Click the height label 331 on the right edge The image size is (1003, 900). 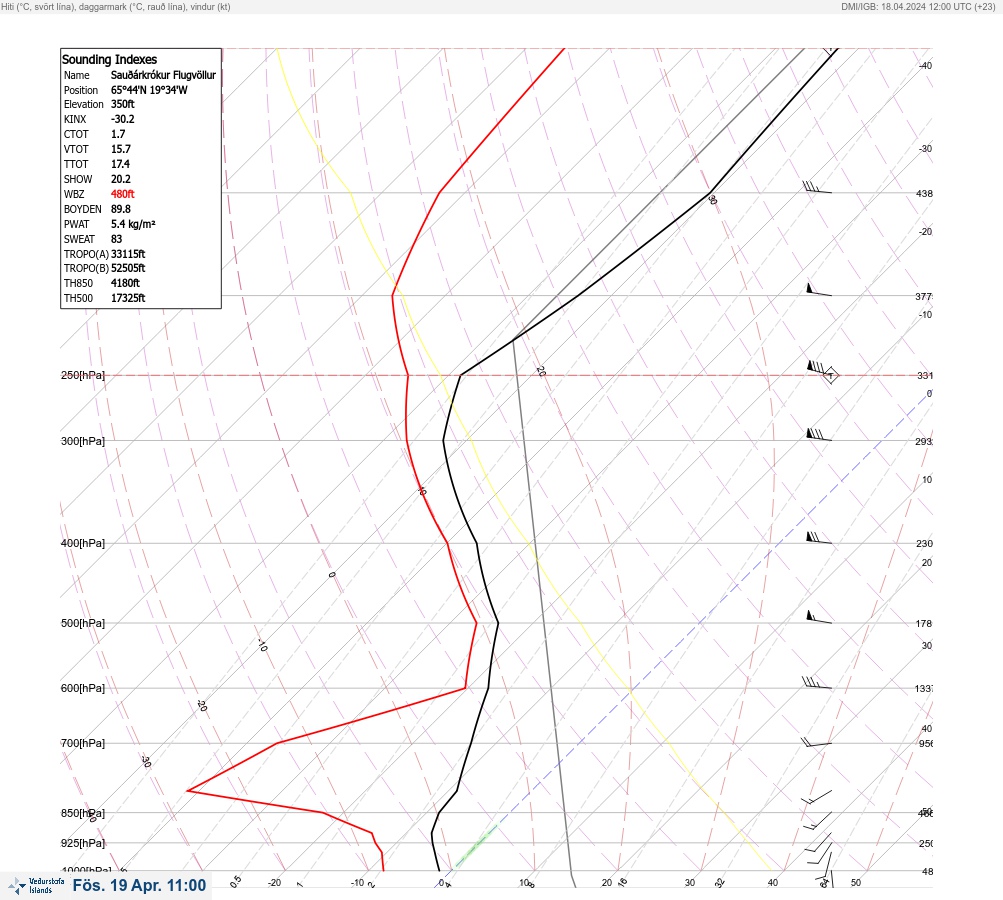click(924, 375)
